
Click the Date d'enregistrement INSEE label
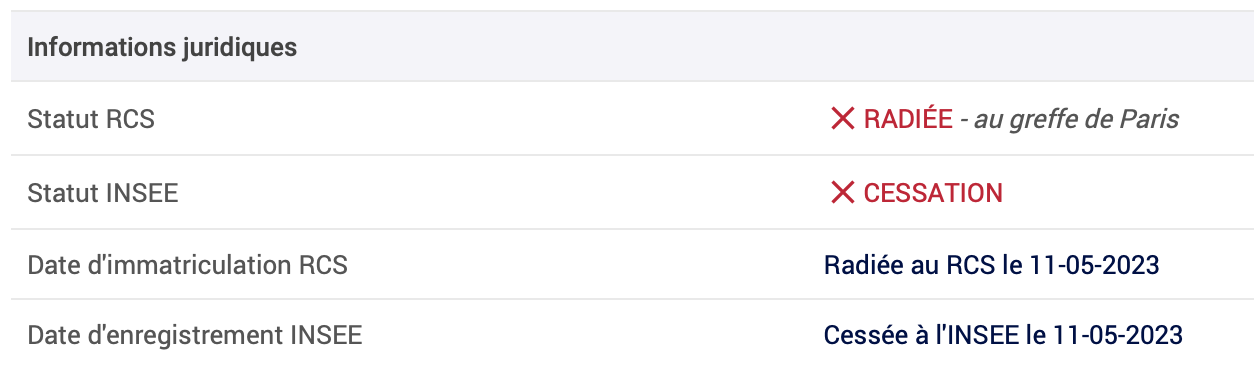click(x=195, y=335)
